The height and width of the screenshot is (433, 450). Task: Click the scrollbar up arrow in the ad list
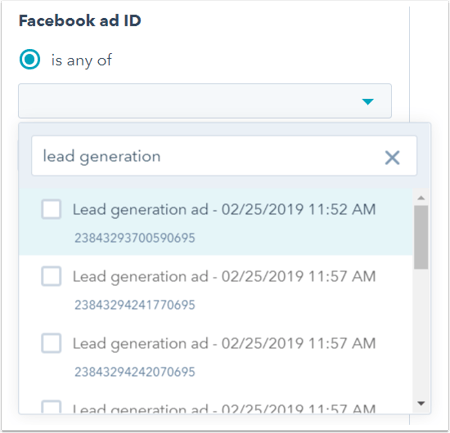tap(421, 198)
